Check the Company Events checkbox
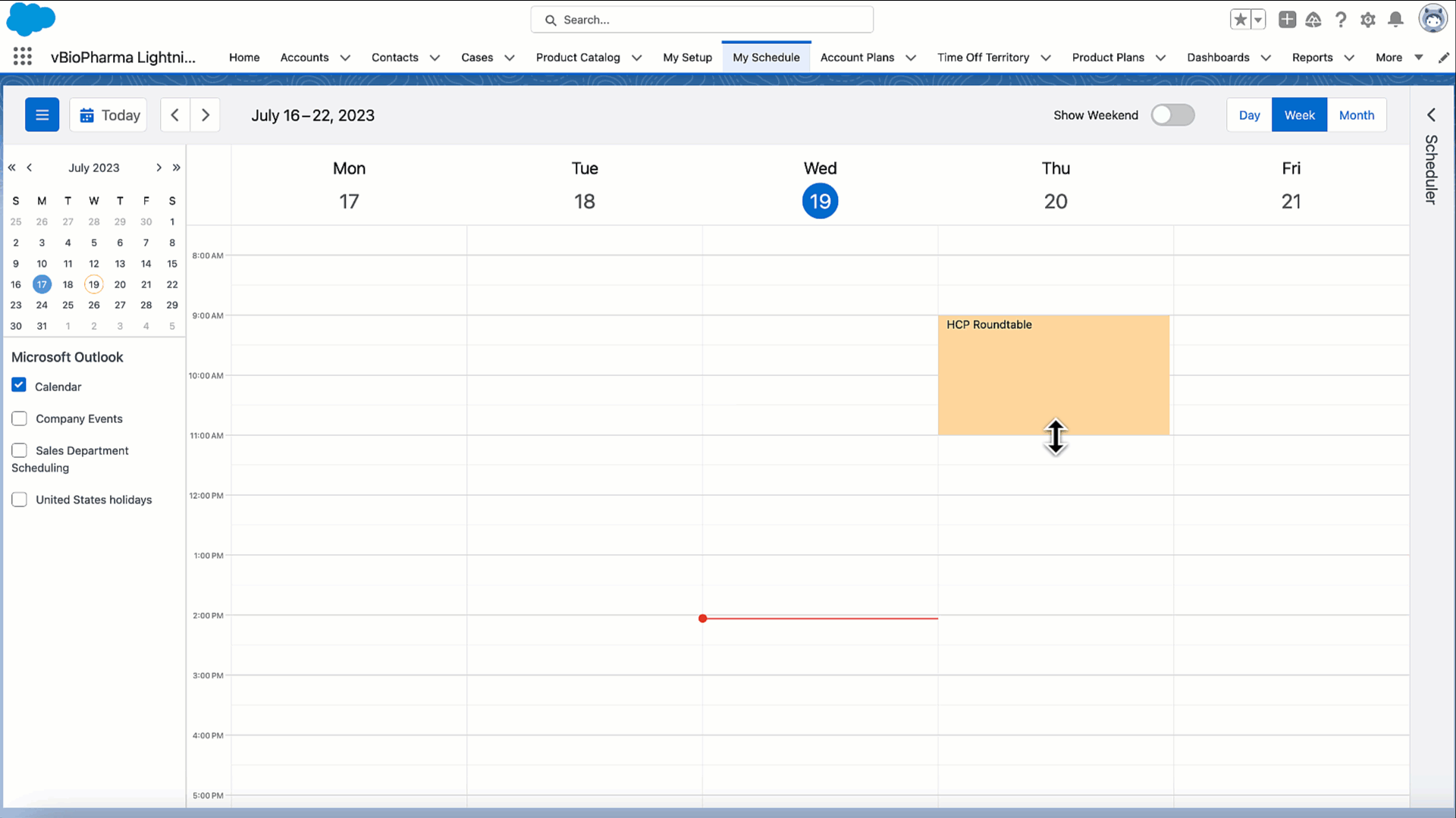The height and width of the screenshot is (818, 1456). pos(20,418)
